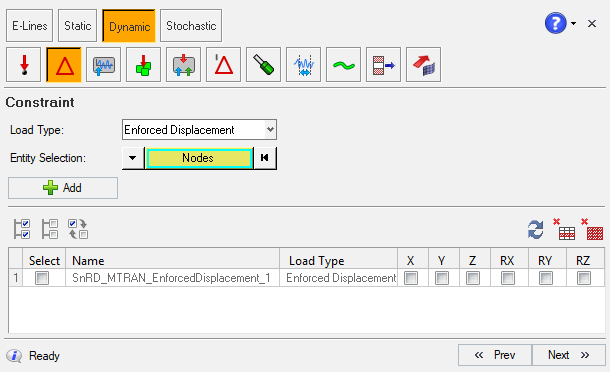This screenshot has width=610, height=372.
Task: Open the Load Type dropdown
Action: [x=199, y=130]
